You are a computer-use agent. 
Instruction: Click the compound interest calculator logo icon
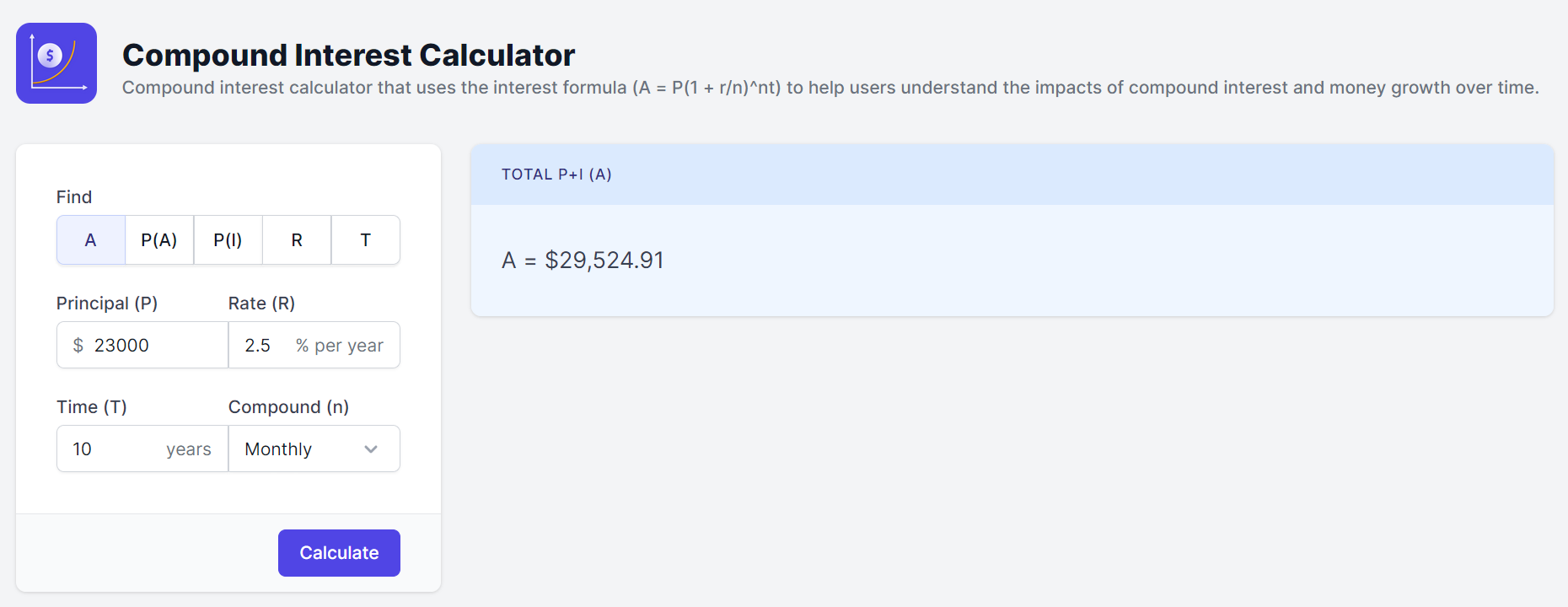click(56, 63)
